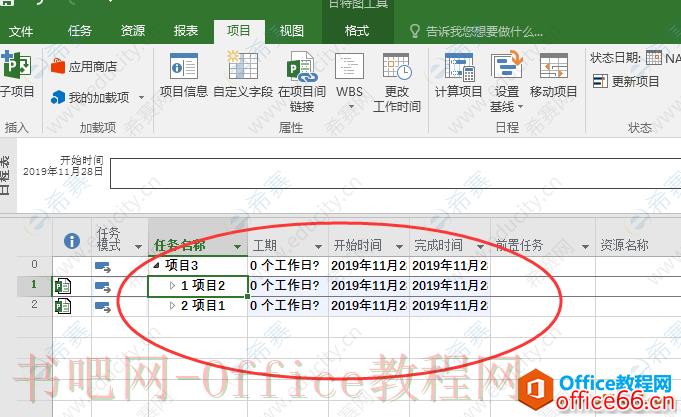681x417 pixels.
Task: Expand the WBS dropdown arrow
Action: (x=351, y=106)
